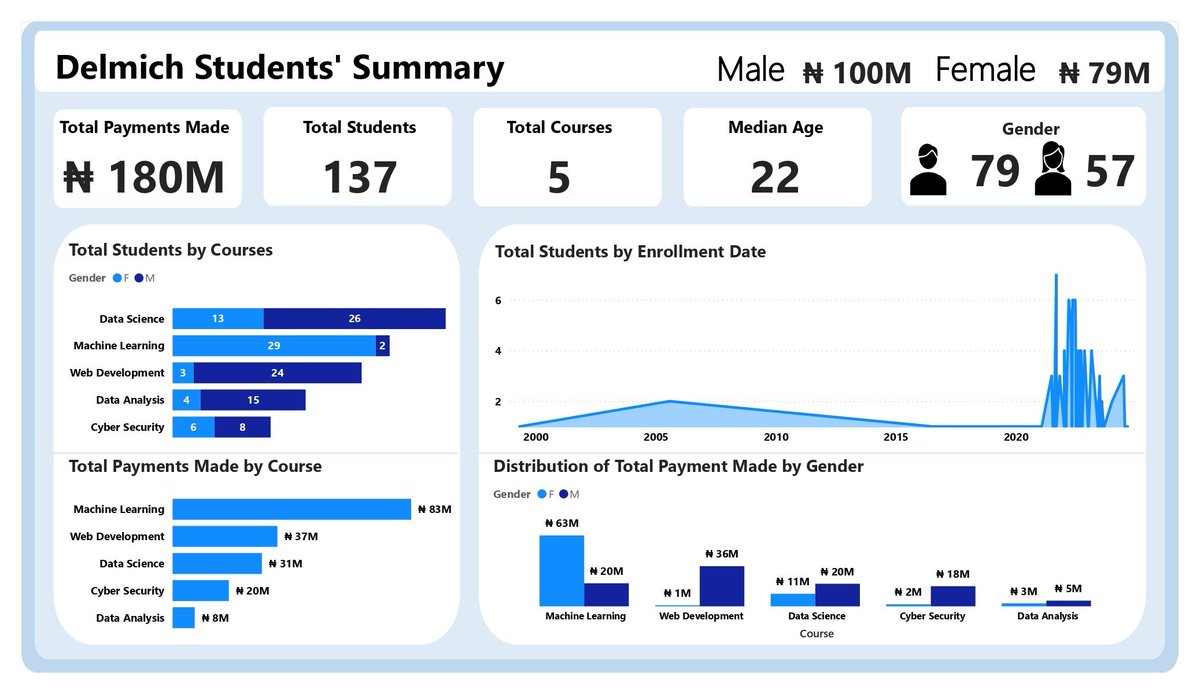Click Distribution of Total Payment Made by Gender title
Screen dimensions: 1200x694
678,466
